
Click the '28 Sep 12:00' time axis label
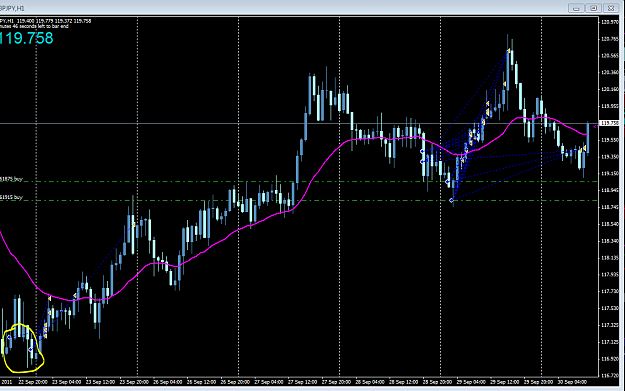[404, 382]
